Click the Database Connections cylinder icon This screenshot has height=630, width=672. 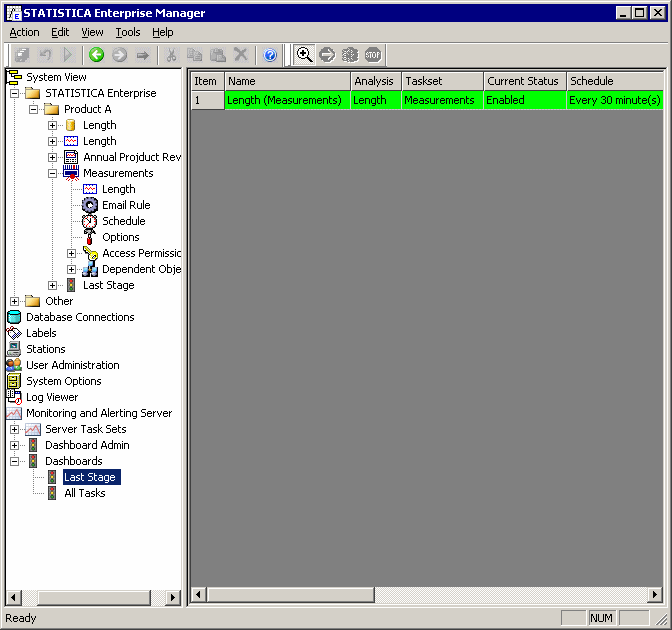14,317
